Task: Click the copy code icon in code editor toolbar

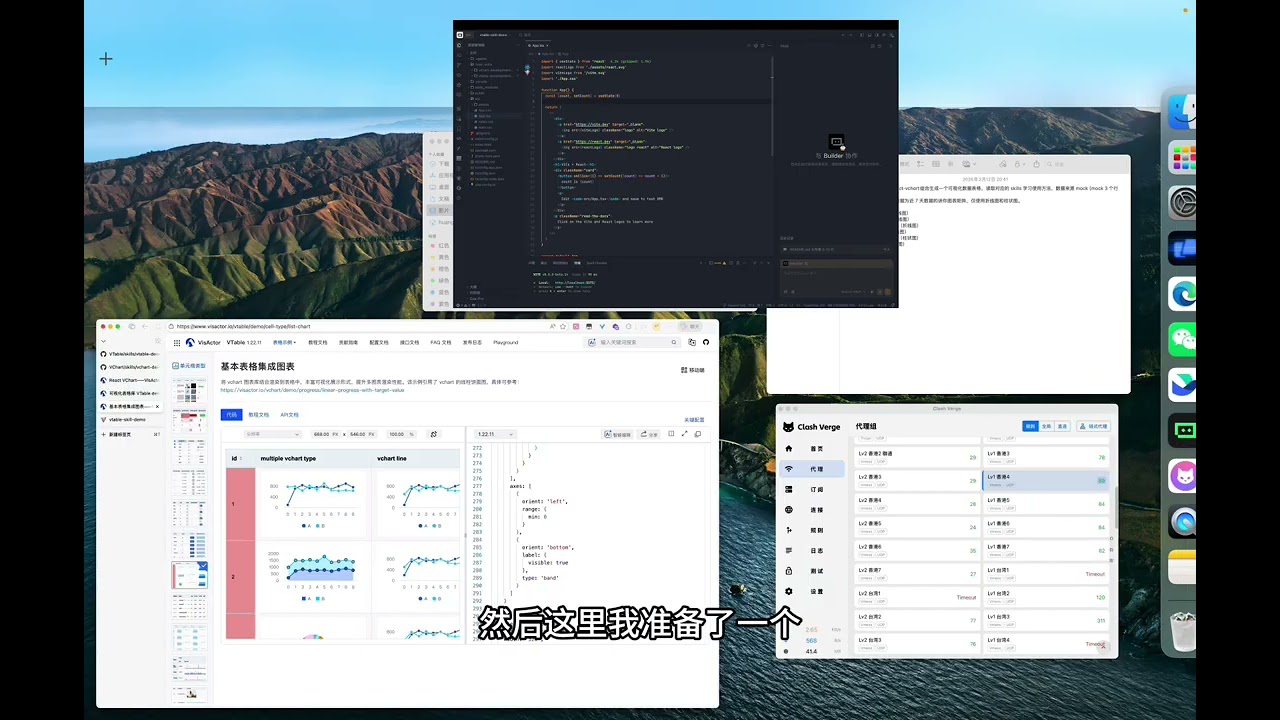Action: pyautogui.click(x=698, y=434)
